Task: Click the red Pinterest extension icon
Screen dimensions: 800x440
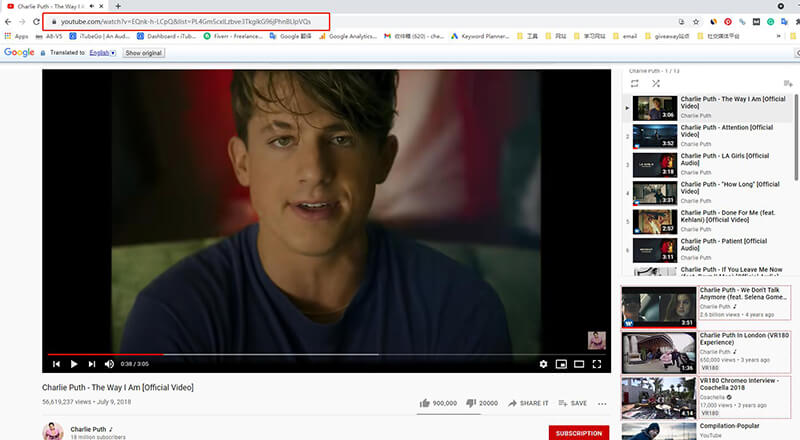Action: click(x=728, y=21)
